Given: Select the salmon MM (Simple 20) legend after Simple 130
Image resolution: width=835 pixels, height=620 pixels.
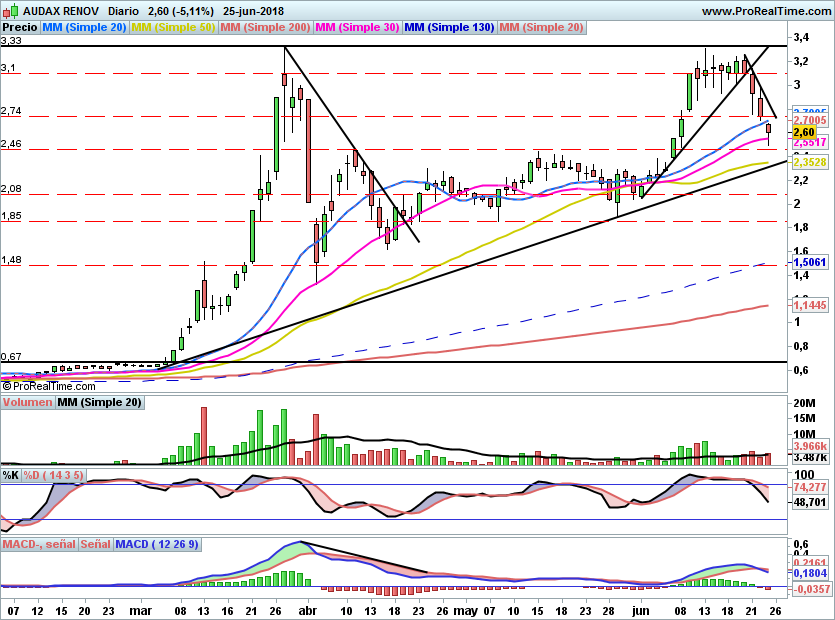Looking at the screenshot, I should click(x=541, y=27).
